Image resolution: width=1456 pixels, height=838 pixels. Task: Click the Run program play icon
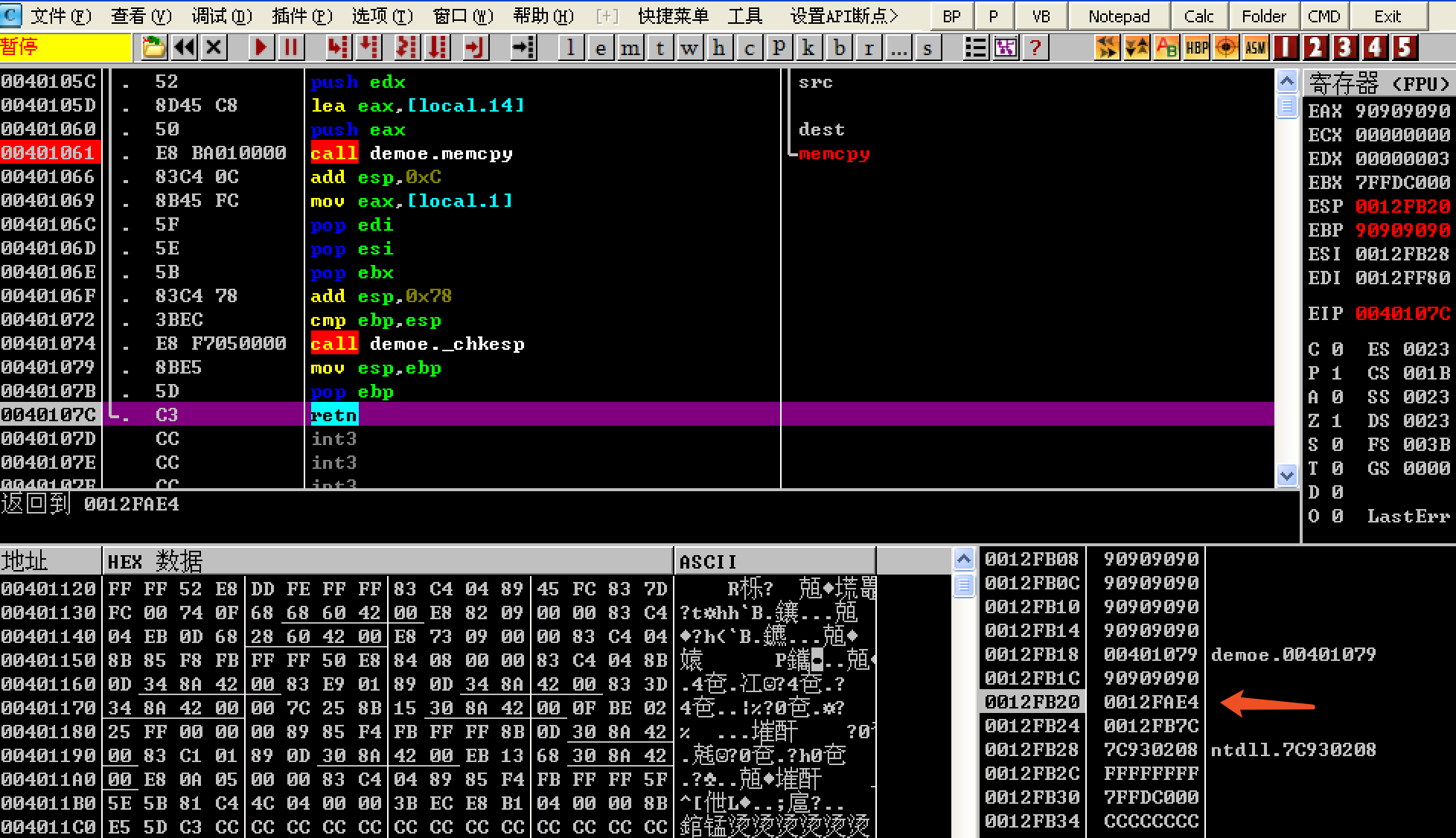[260, 48]
